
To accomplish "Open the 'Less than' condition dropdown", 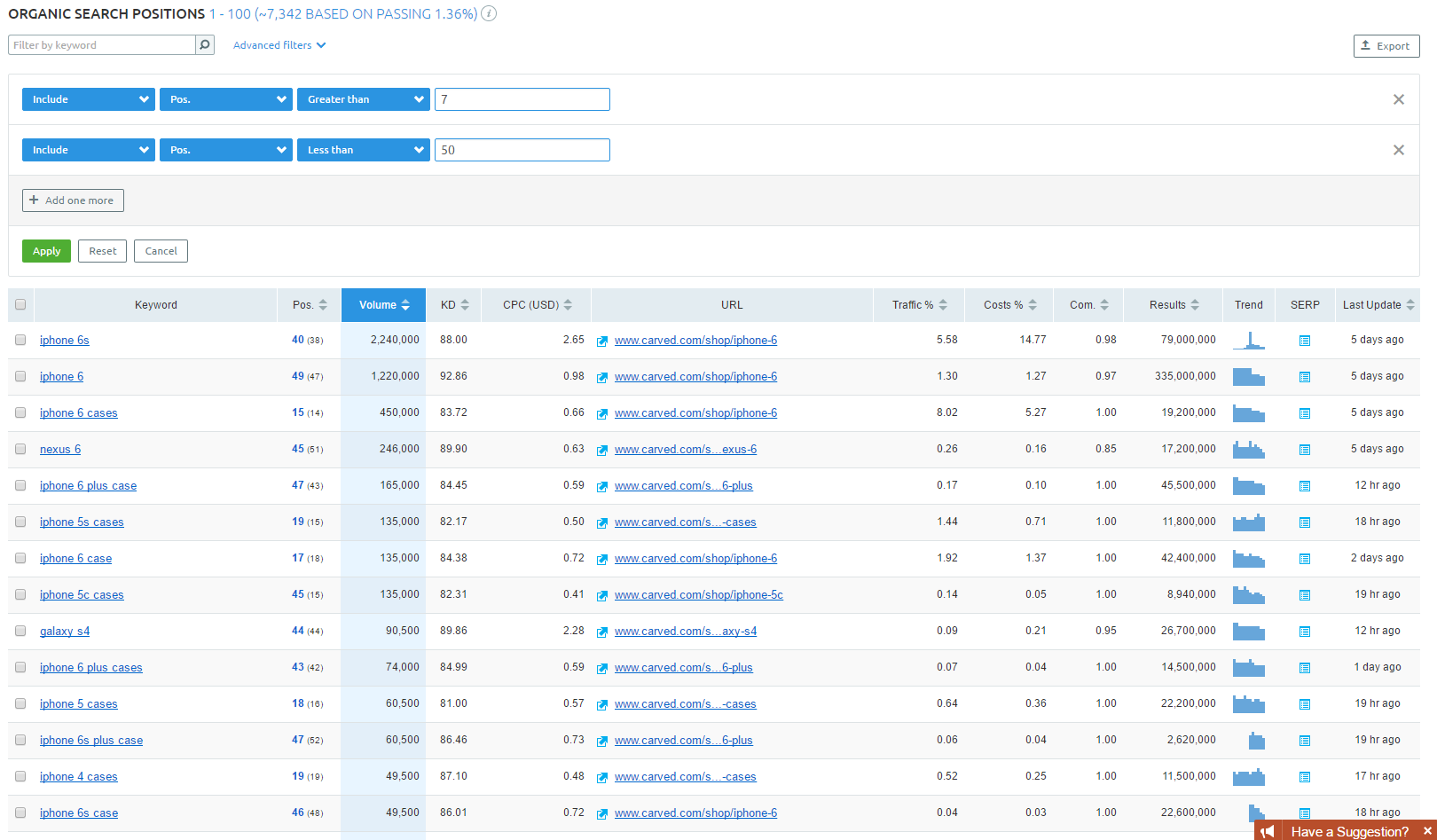I will (363, 150).
